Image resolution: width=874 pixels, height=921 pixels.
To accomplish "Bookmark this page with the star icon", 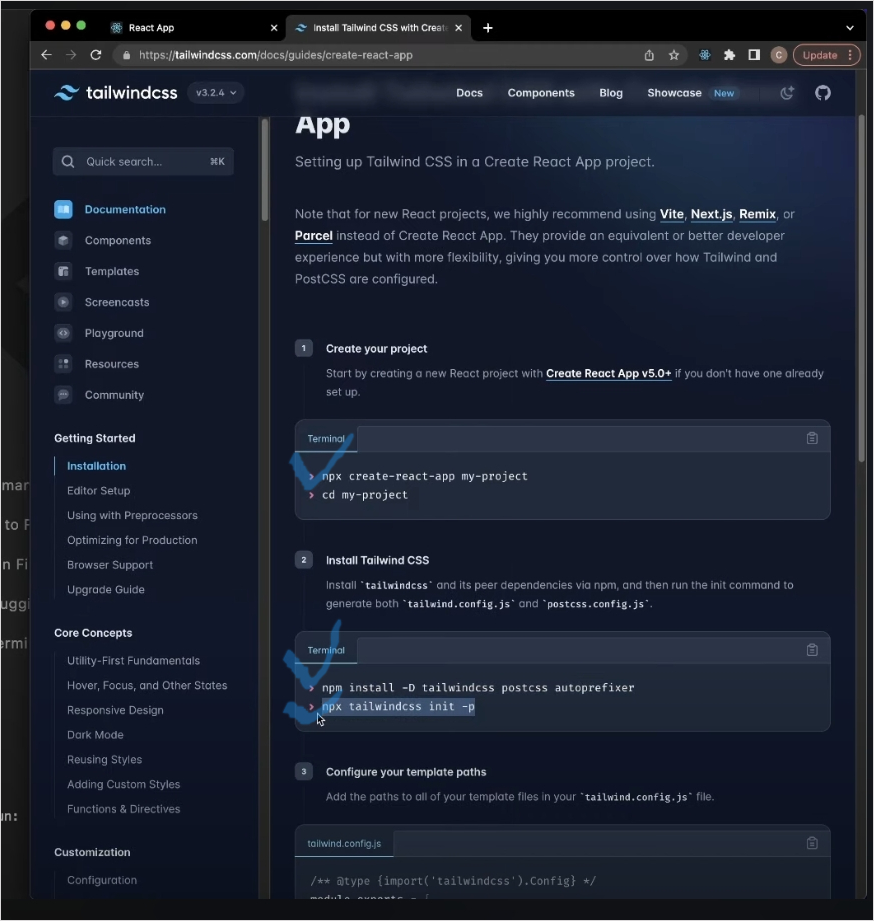I will pos(674,55).
